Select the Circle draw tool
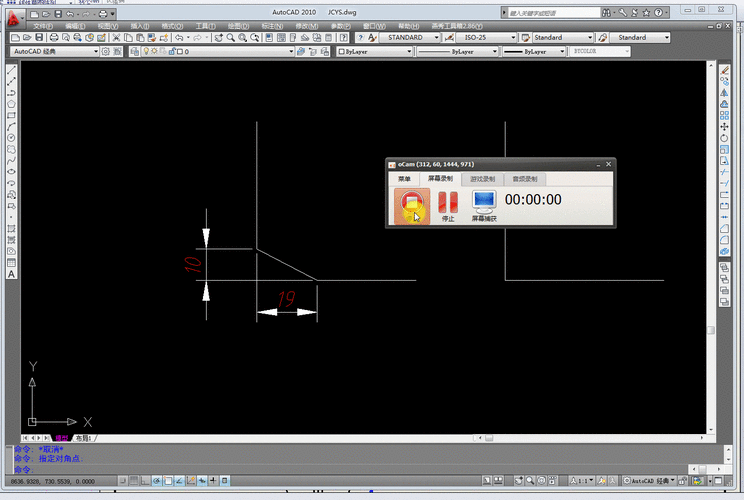This screenshot has width=744, height=500. pyautogui.click(x=11, y=138)
